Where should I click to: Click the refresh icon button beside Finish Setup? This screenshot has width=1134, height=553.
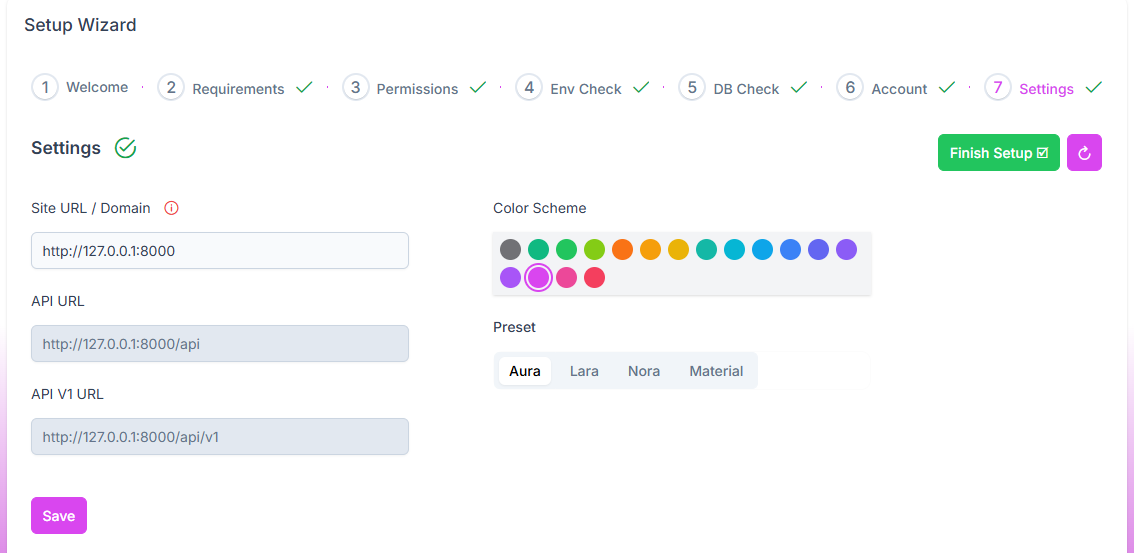[x=1084, y=153]
